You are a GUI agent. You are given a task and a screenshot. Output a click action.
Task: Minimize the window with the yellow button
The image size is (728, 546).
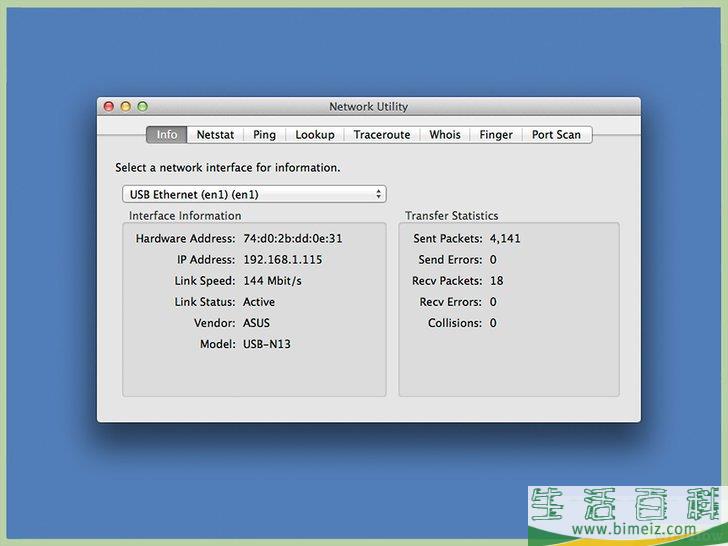(x=126, y=106)
